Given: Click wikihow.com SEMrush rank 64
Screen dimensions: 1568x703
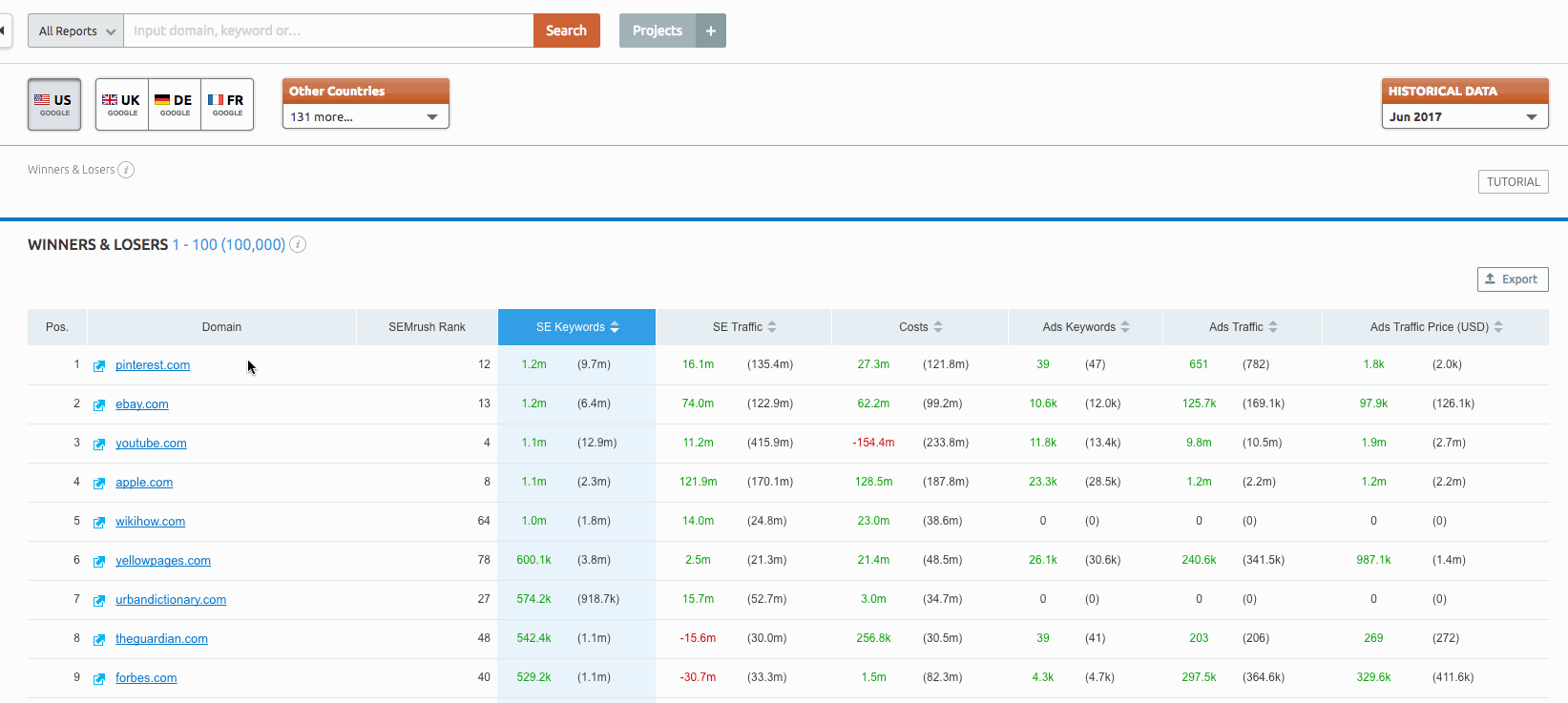Looking at the screenshot, I should click(484, 521).
